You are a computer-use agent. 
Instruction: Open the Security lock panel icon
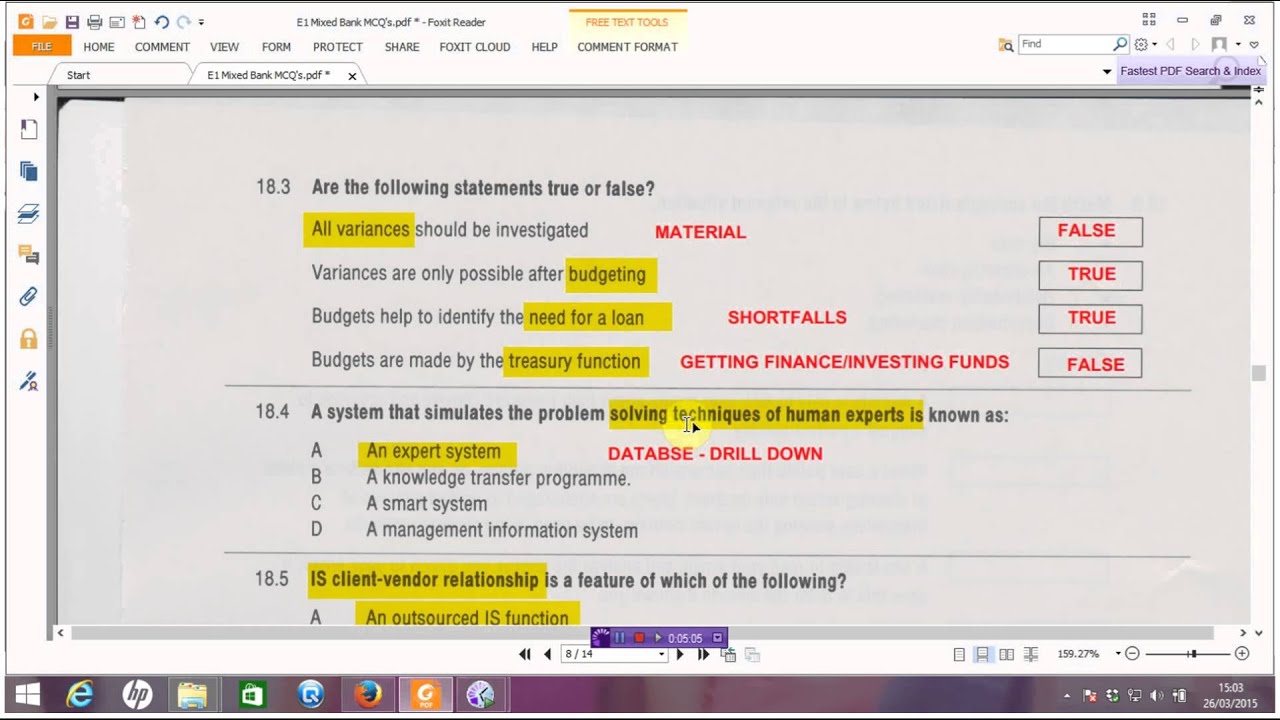(x=29, y=338)
